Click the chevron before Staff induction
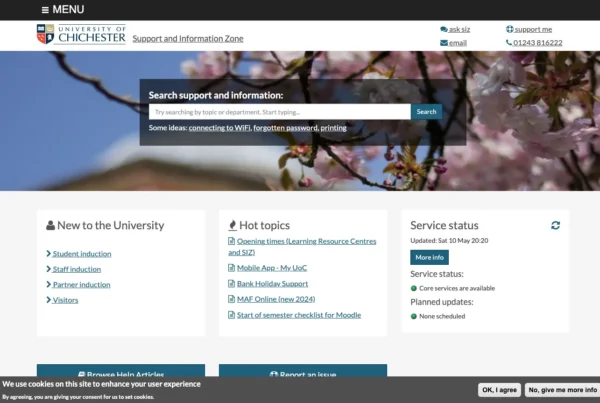This screenshot has width=600, height=403. [49, 269]
